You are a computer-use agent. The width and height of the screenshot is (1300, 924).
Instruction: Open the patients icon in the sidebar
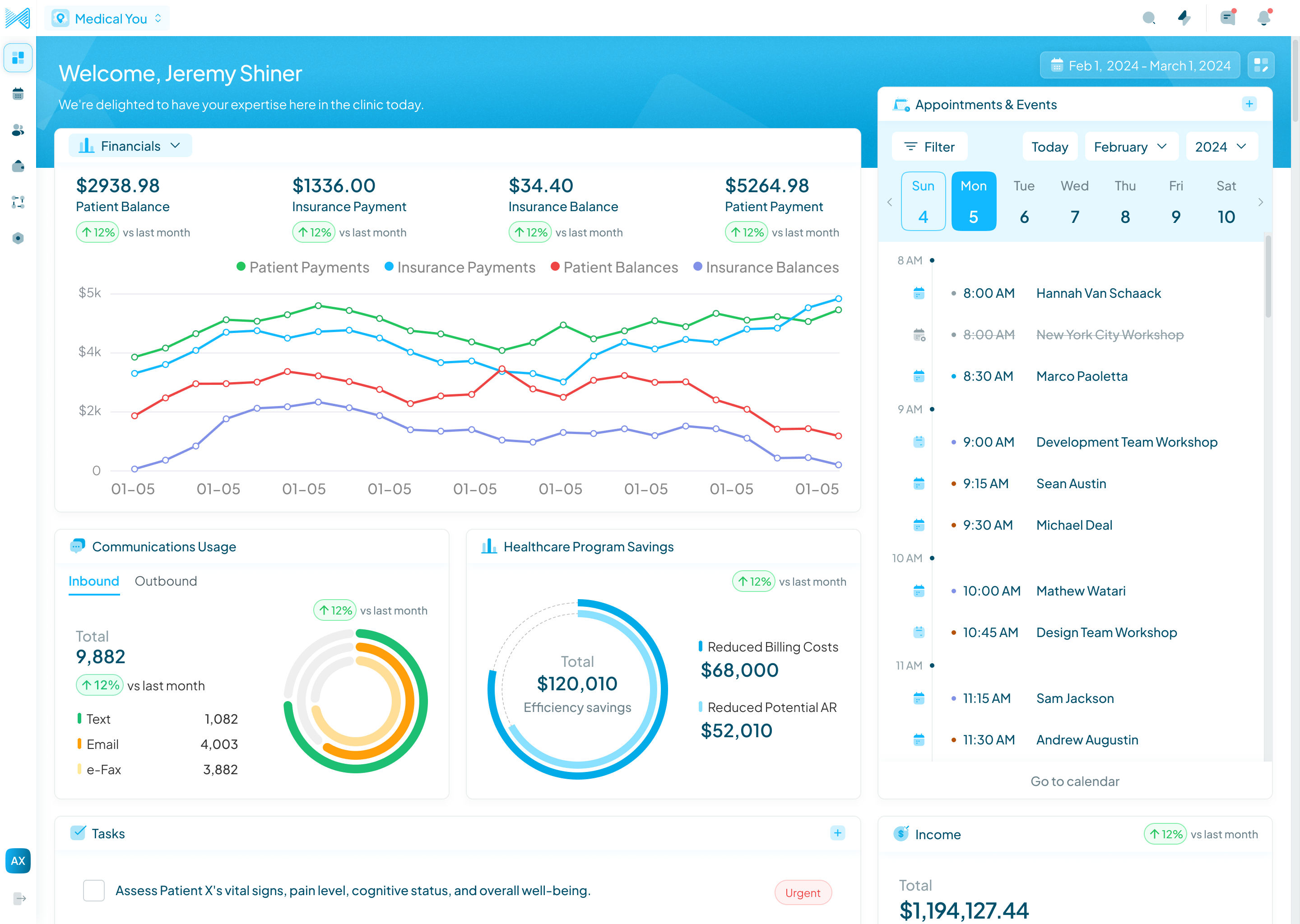coord(18,130)
